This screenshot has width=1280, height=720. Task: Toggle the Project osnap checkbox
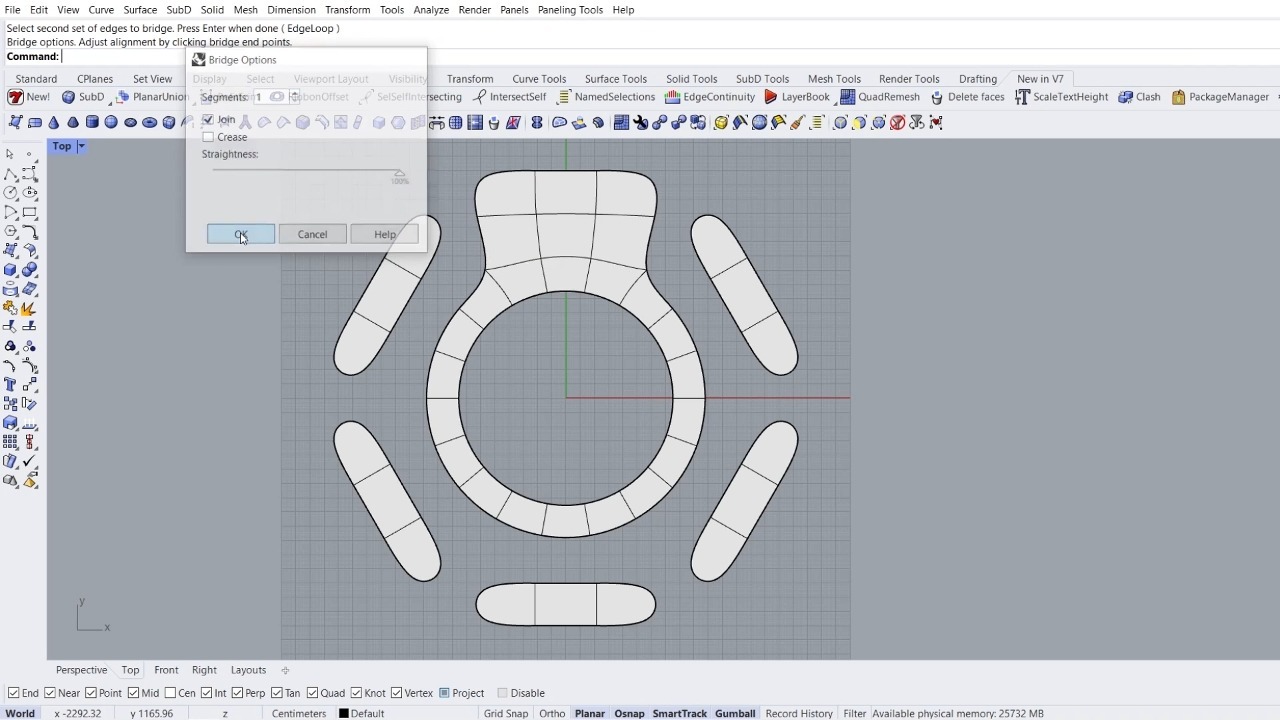tap(444, 693)
